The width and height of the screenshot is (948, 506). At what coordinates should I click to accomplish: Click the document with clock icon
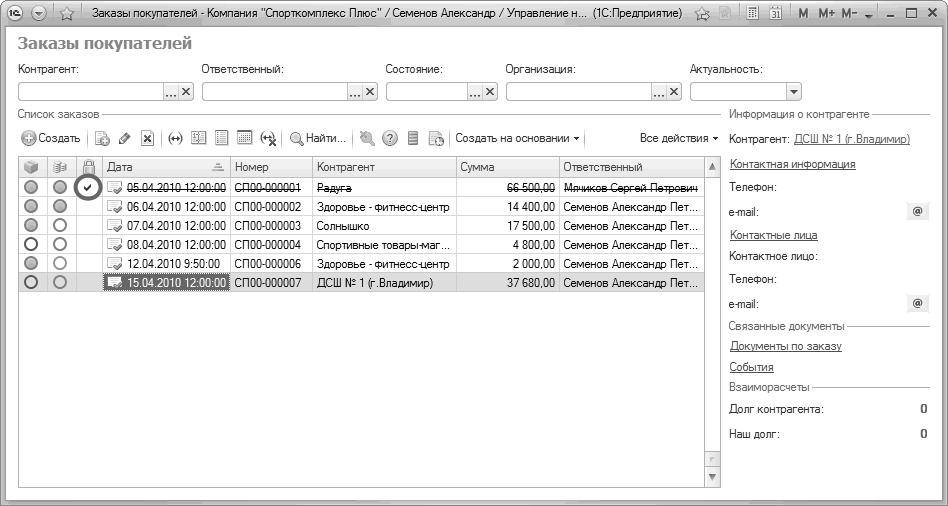pyautogui.click(x=436, y=138)
